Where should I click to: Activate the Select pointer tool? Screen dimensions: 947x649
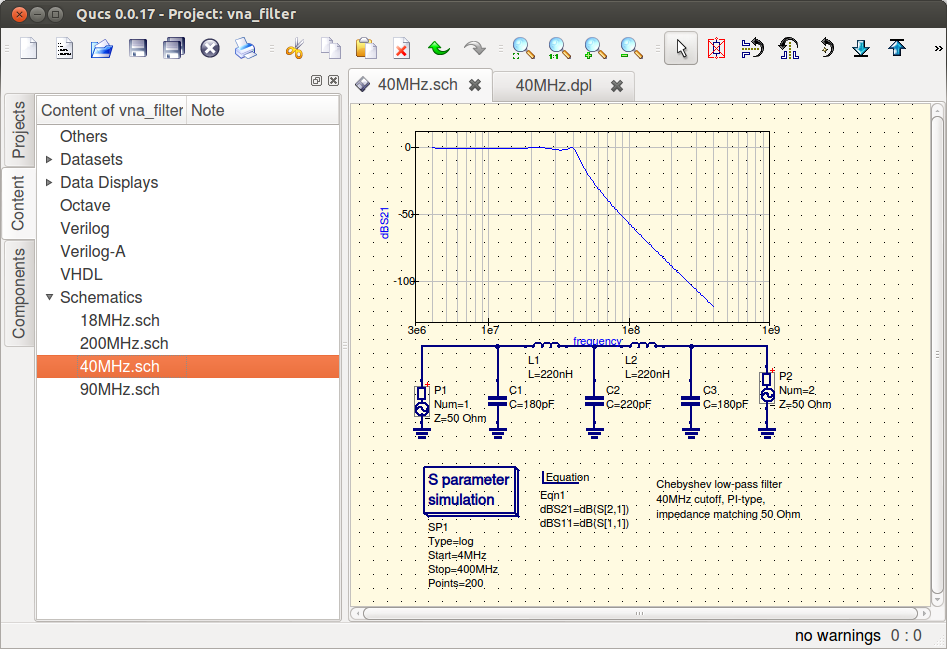680,48
